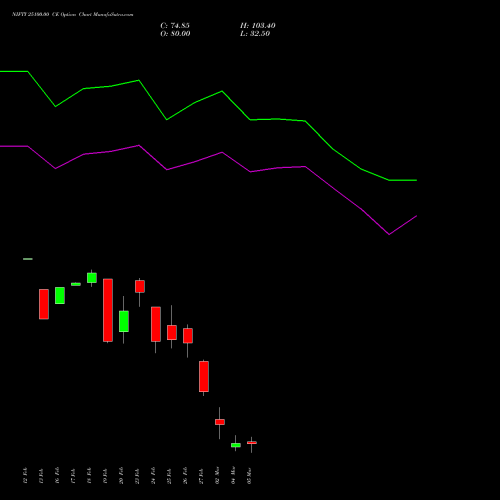
Task: Click the small red candle above 02 Mar
Action: pyautogui.click(x=220, y=422)
